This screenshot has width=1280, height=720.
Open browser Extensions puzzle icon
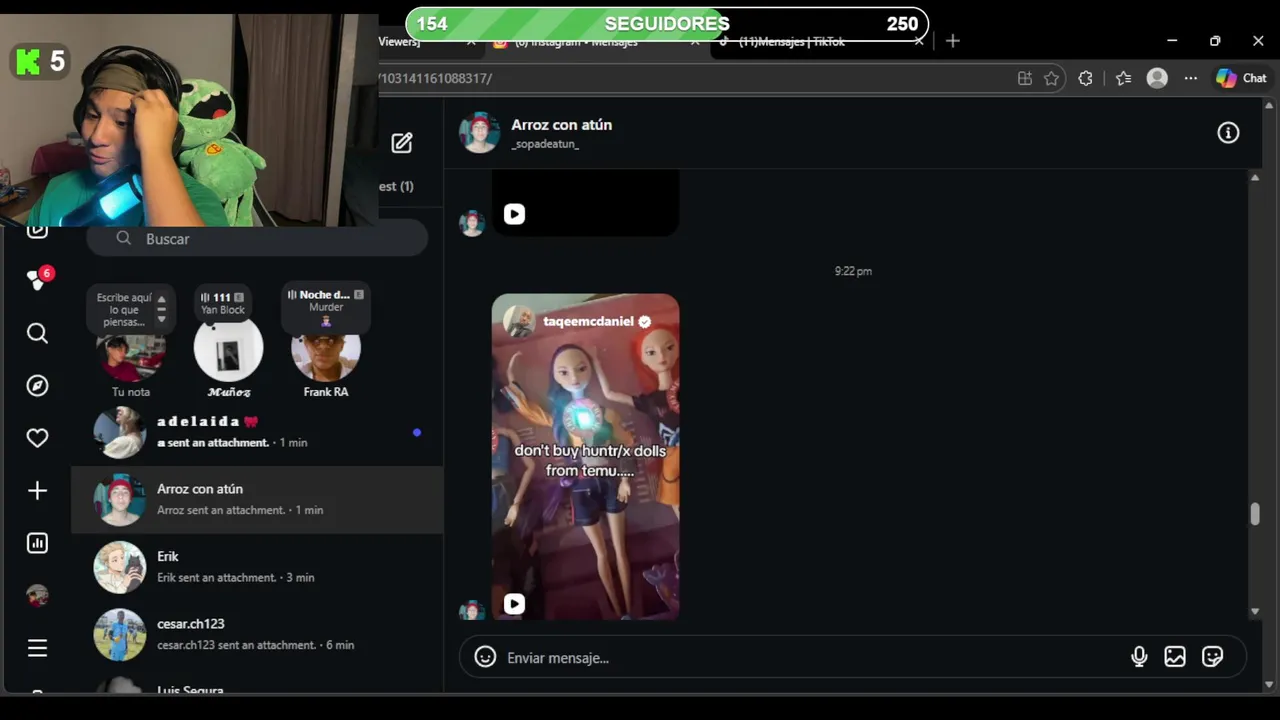click(x=1085, y=78)
